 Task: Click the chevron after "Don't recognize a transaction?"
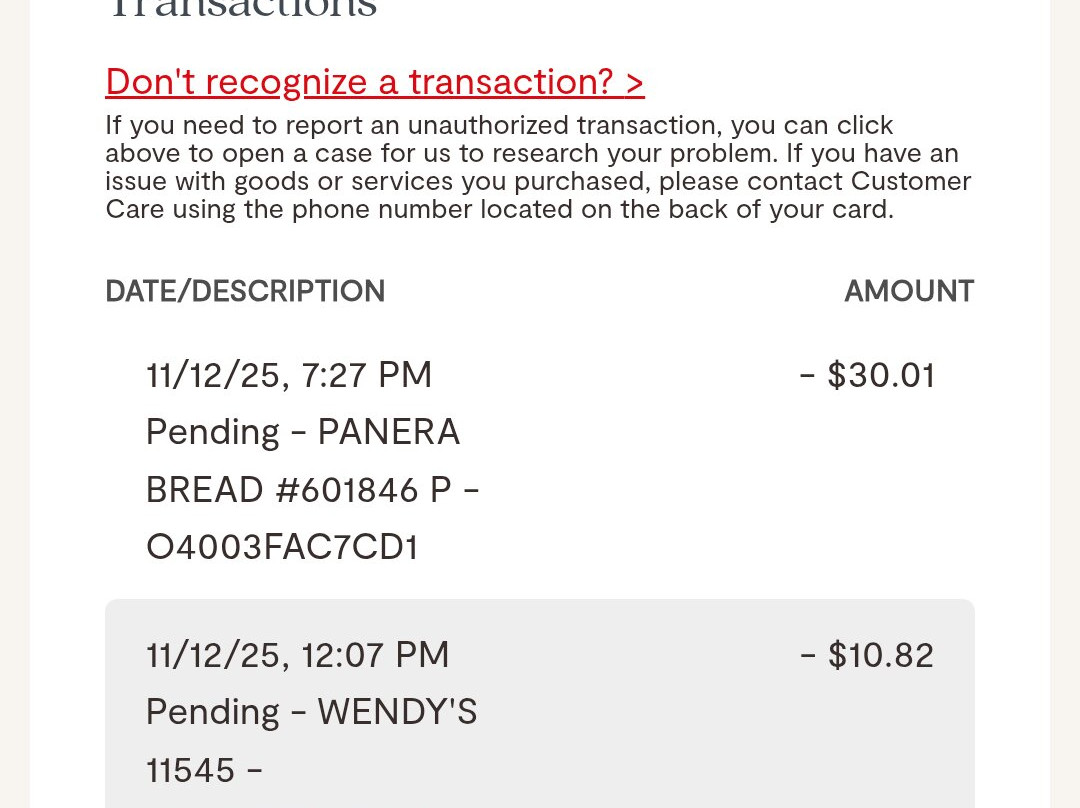click(635, 82)
